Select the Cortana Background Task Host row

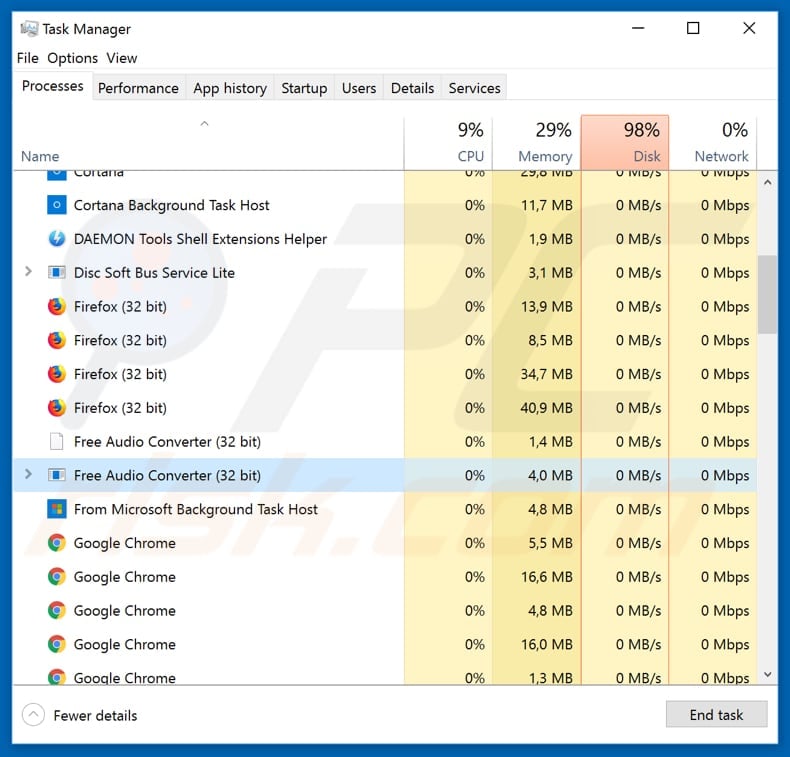385,205
